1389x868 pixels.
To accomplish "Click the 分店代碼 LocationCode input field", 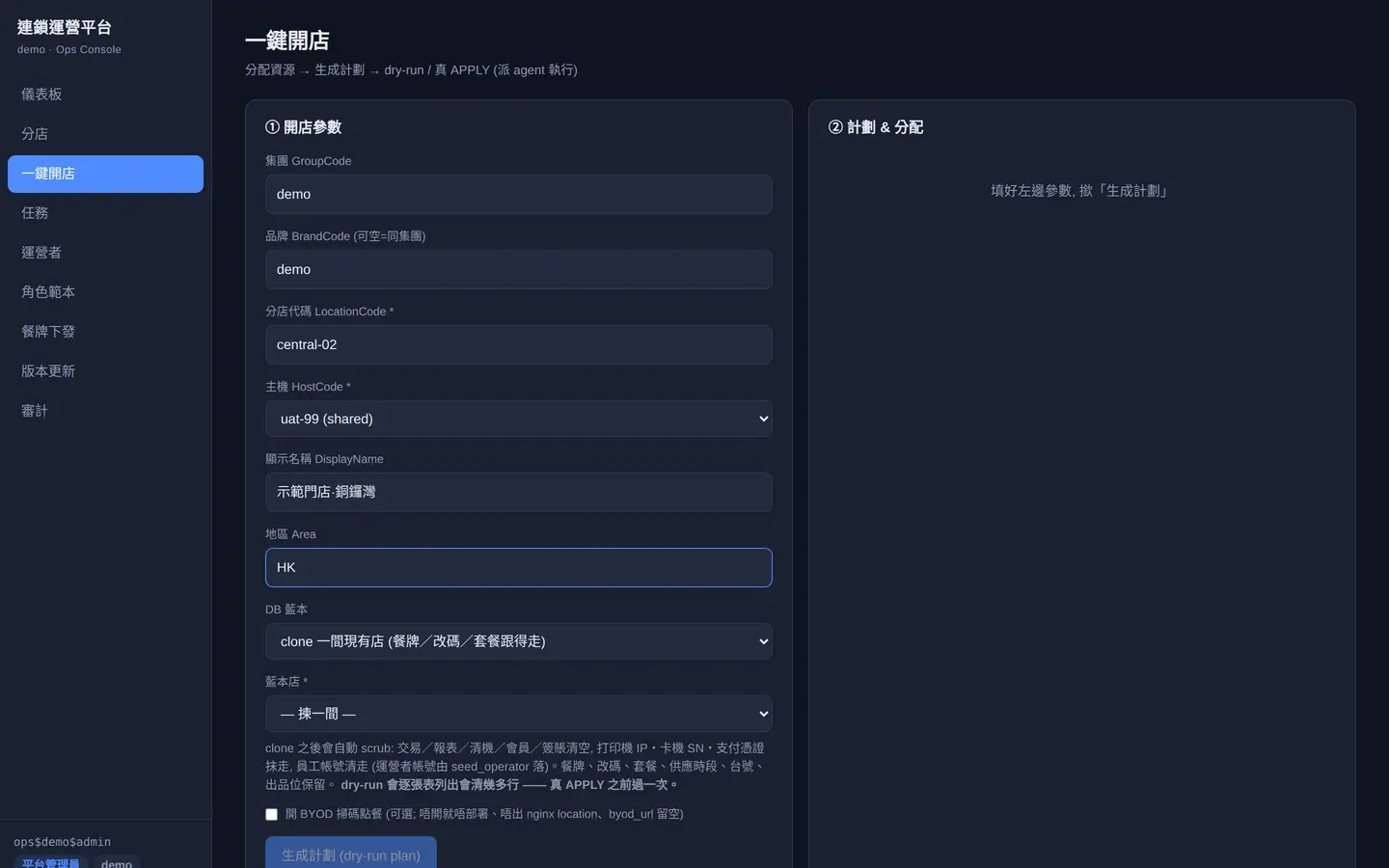I will [x=519, y=344].
